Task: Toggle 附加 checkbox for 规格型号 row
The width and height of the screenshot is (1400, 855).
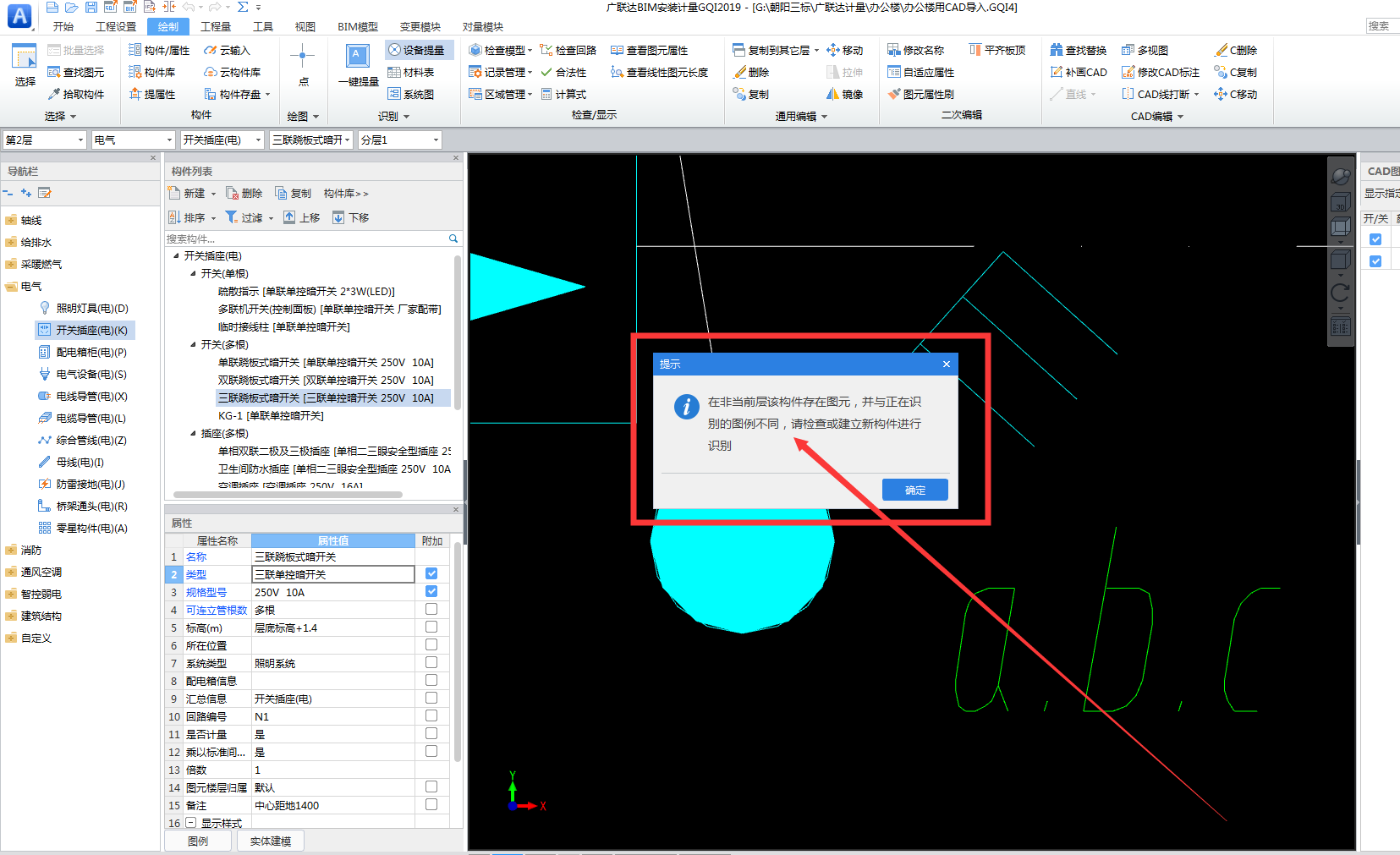Action: point(431,591)
